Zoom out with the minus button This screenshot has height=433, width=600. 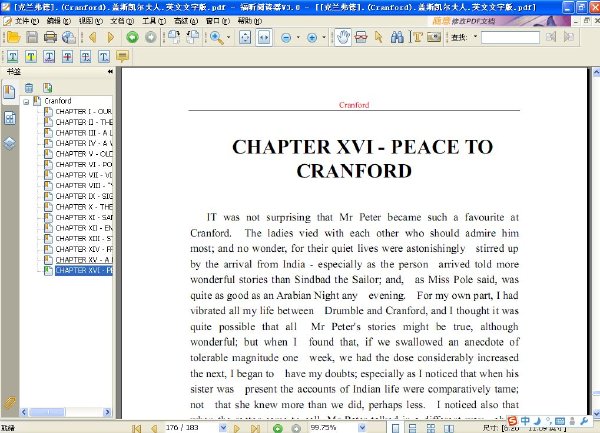click(286, 37)
